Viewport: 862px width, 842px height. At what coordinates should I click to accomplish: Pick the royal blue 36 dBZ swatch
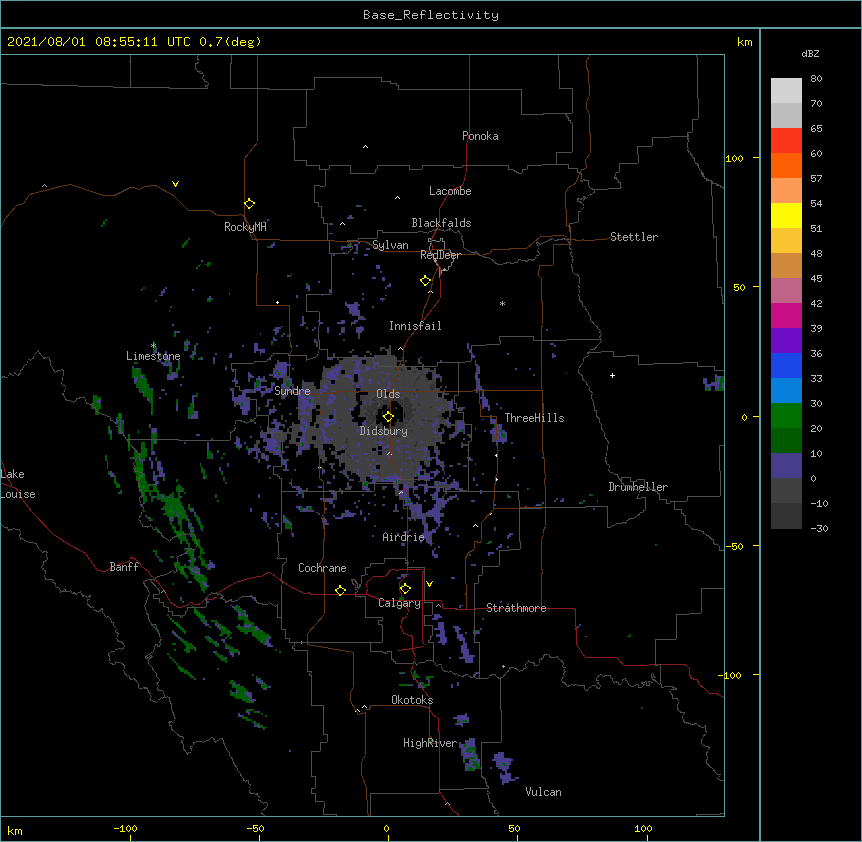(x=786, y=365)
